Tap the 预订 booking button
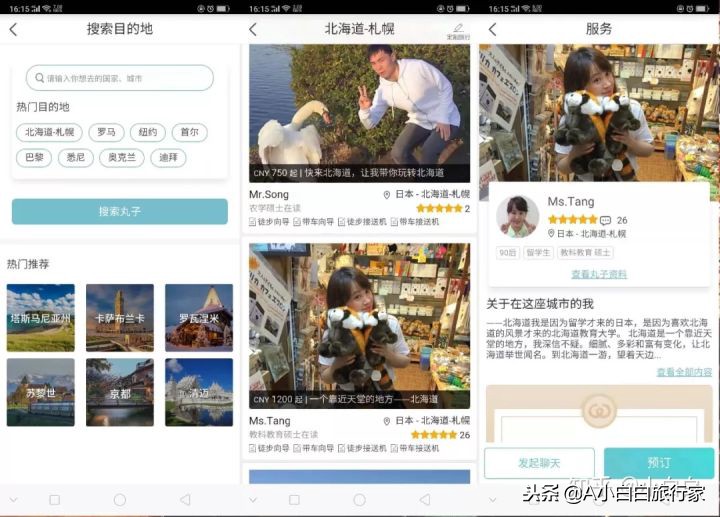The width and height of the screenshot is (720, 517). point(659,462)
